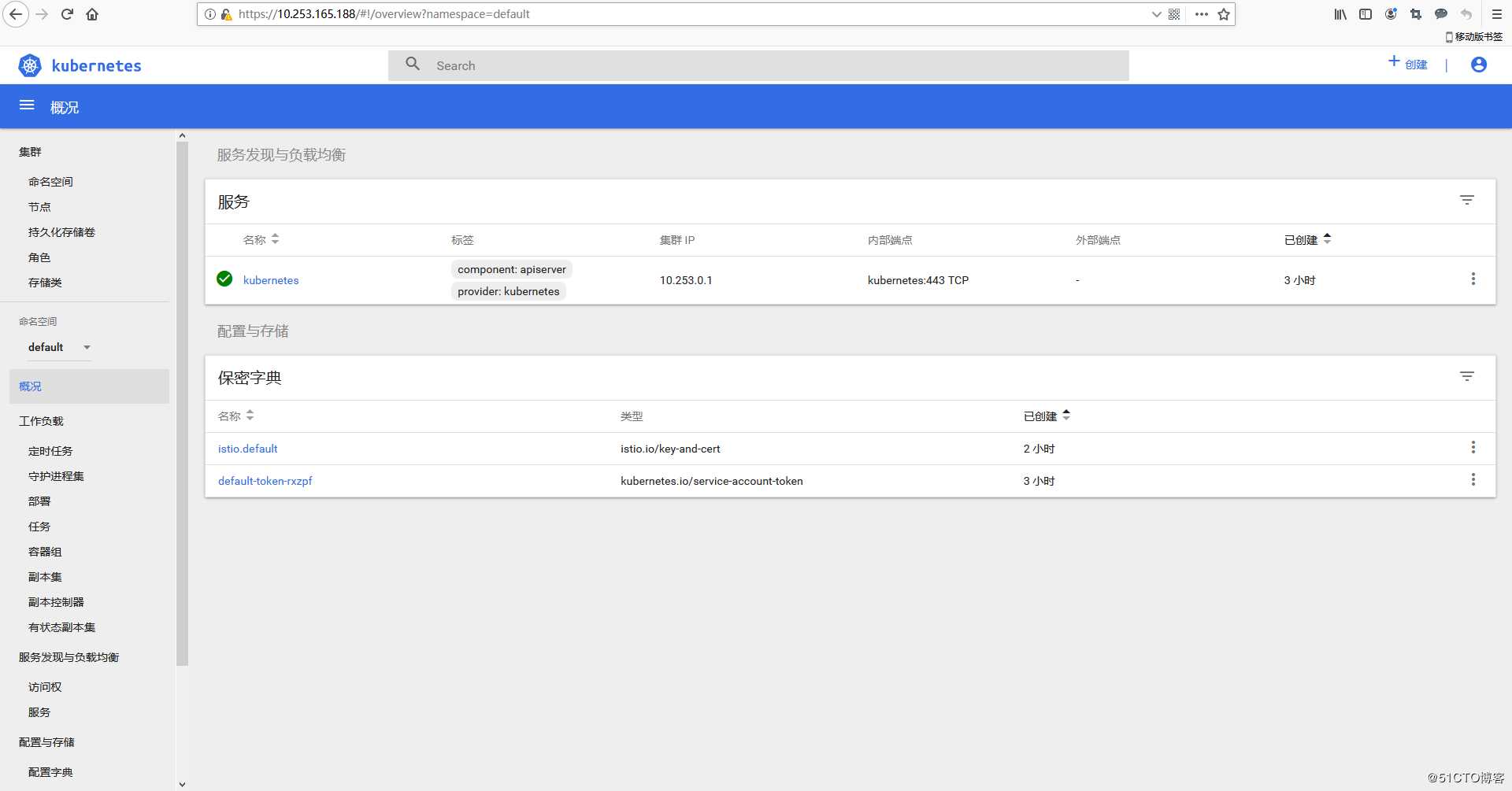Open 配置字典 in the sidebar

[x=50, y=772]
